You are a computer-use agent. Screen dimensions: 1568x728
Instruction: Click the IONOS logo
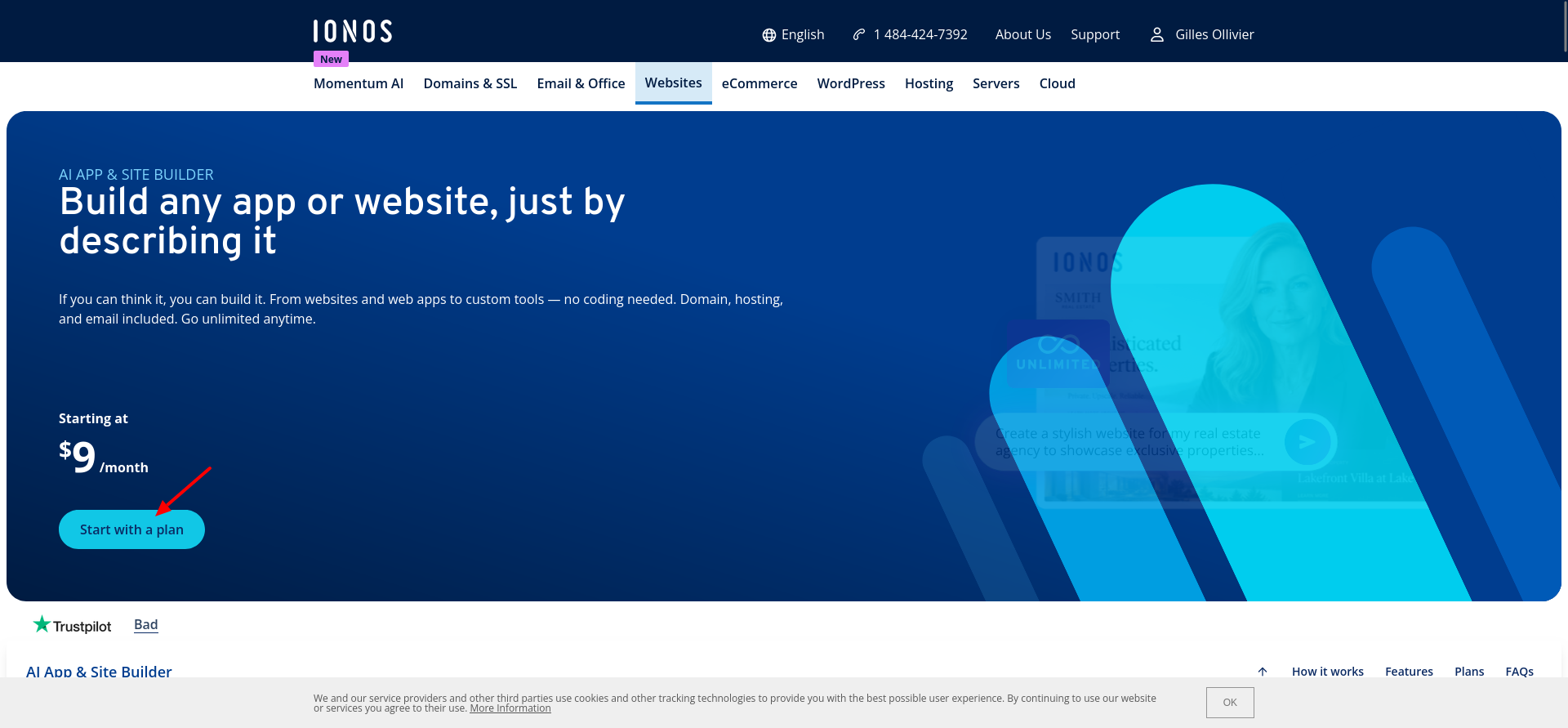pyautogui.click(x=353, y=31)
